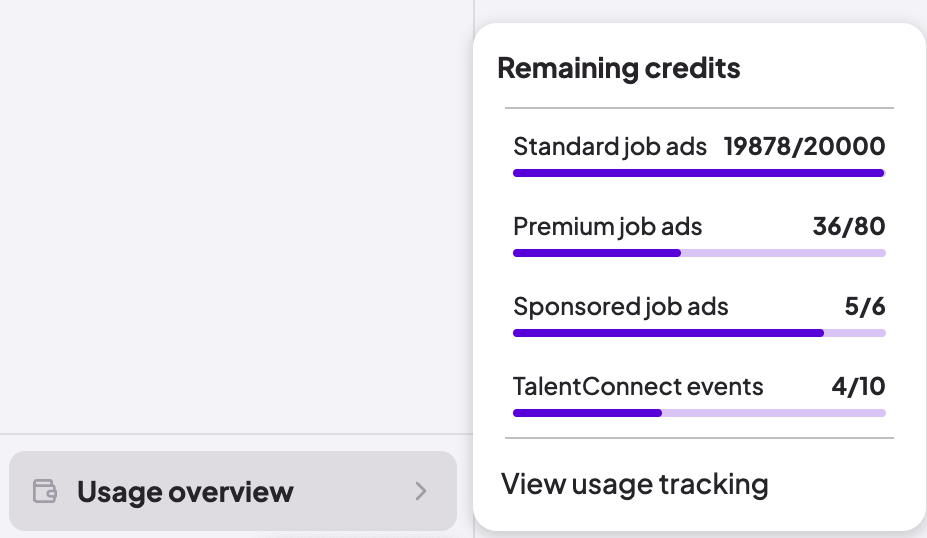
Task: Click the 5/6 sponsored credits count
Action: pos(865,307)
